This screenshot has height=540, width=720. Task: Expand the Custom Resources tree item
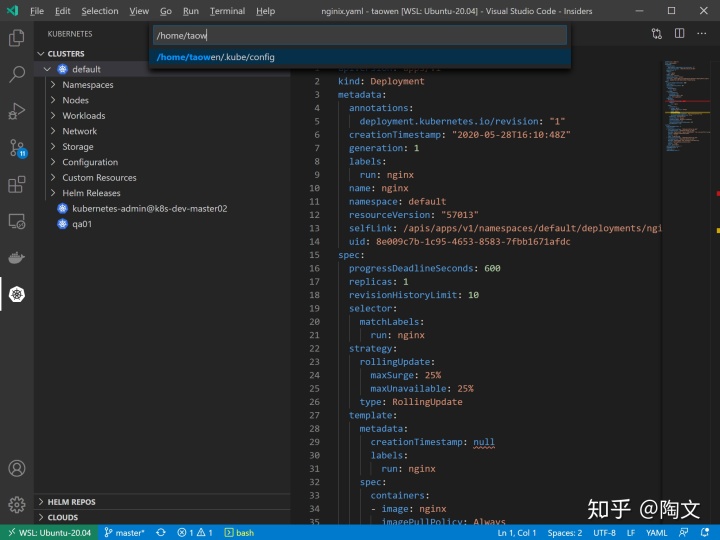53,177
